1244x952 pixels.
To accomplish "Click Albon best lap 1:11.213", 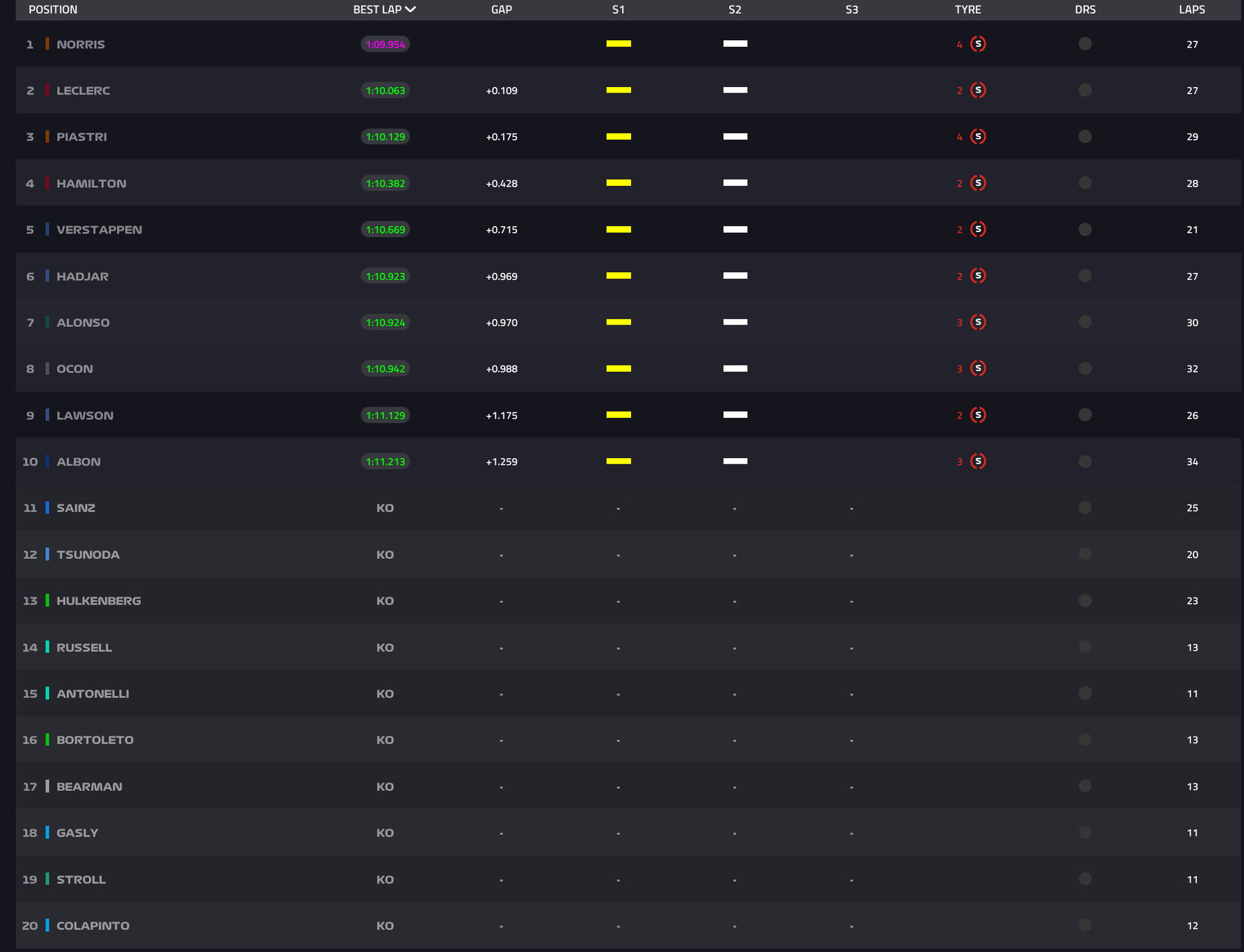I will [x=386, y=461].
